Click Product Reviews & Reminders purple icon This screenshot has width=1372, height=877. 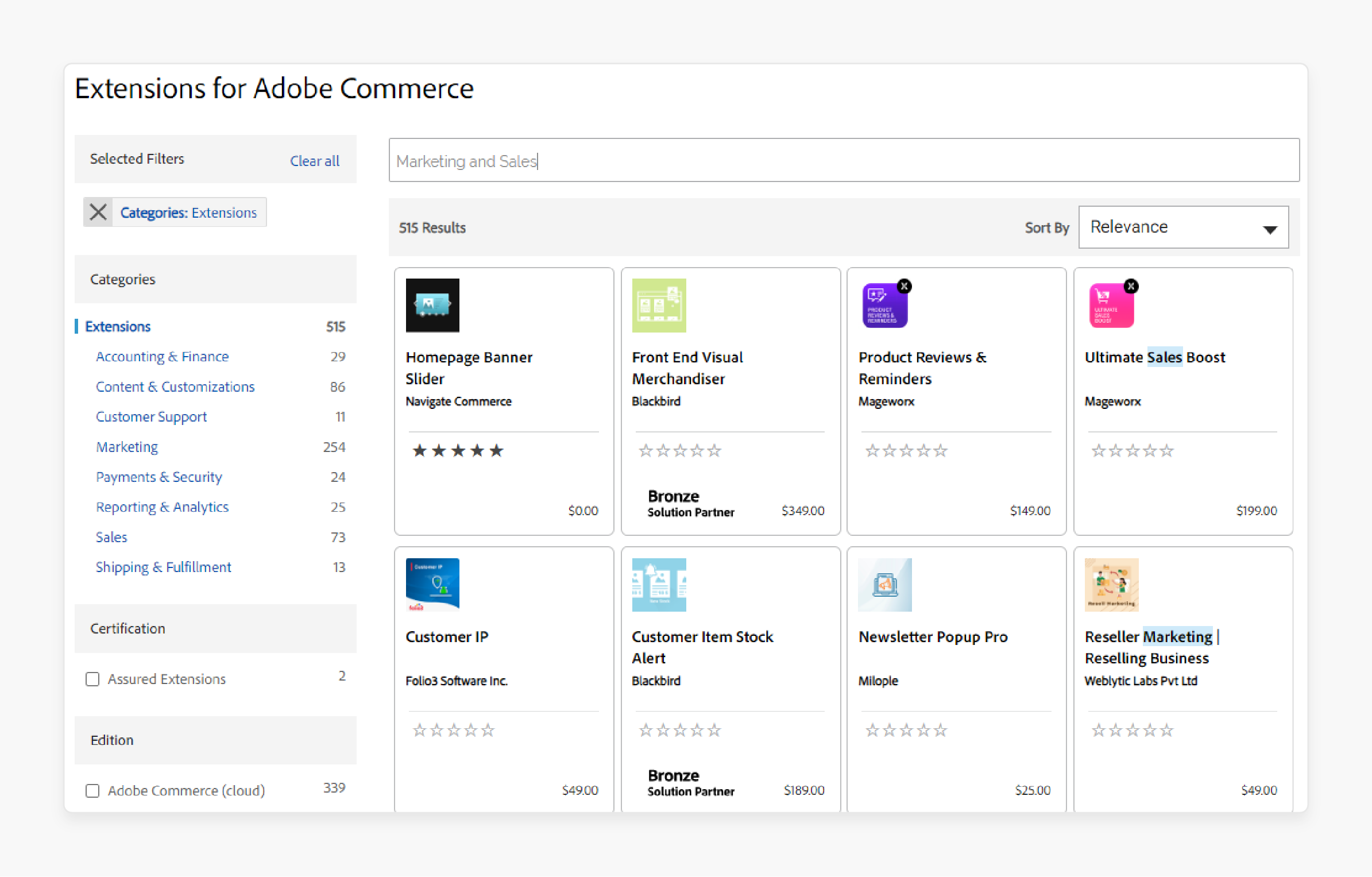[884, 306]
